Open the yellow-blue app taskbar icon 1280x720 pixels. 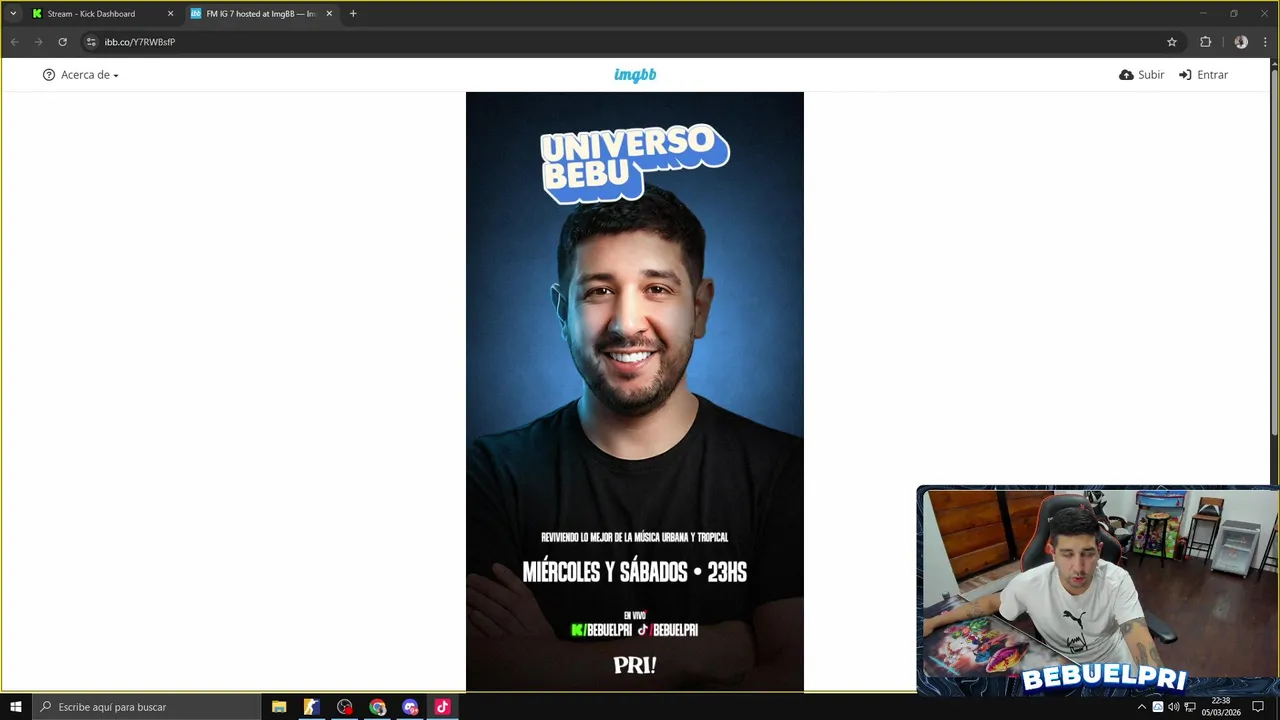311,707
